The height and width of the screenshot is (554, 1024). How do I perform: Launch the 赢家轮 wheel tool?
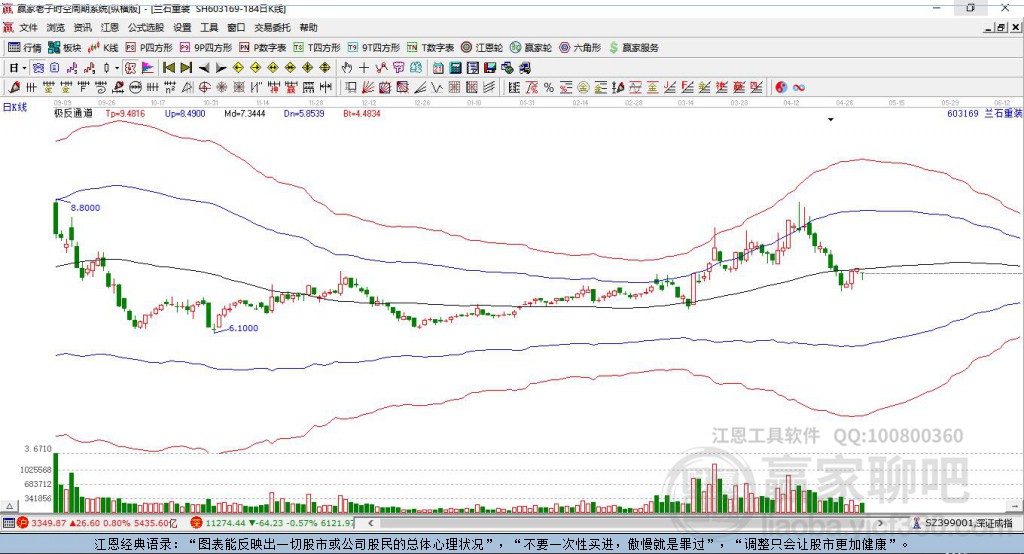[530, 48]
